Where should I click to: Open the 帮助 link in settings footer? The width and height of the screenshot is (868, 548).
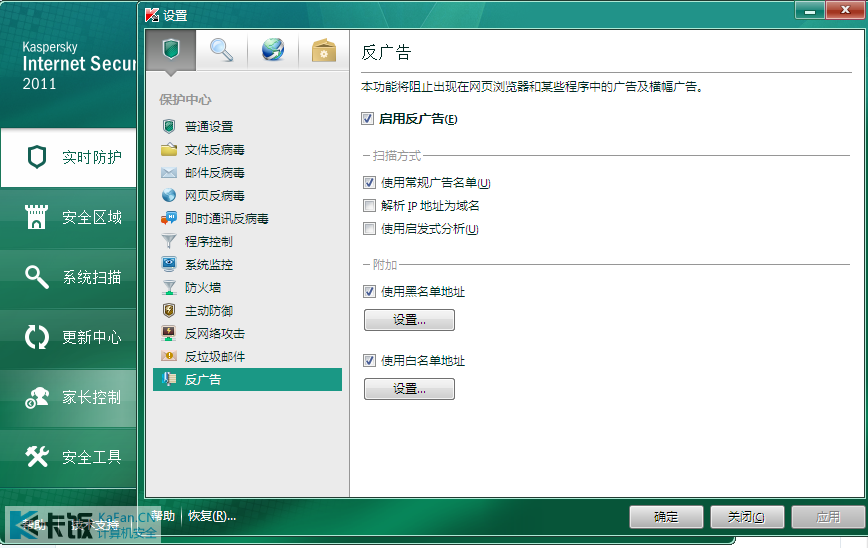[x=163, y=516]
